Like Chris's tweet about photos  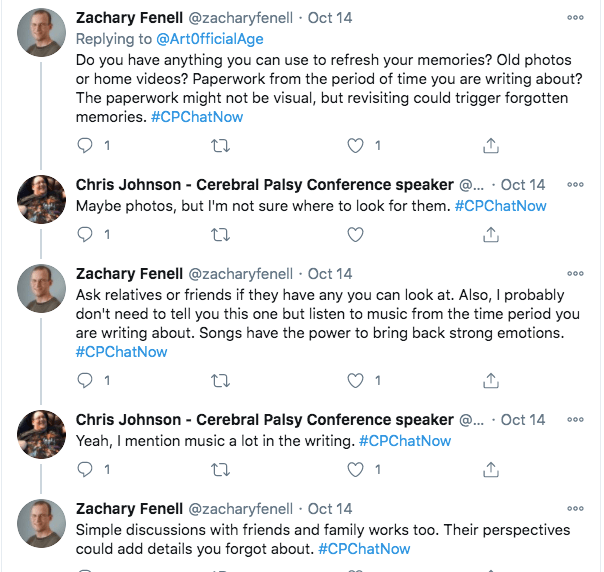click(x=354, y=235)
